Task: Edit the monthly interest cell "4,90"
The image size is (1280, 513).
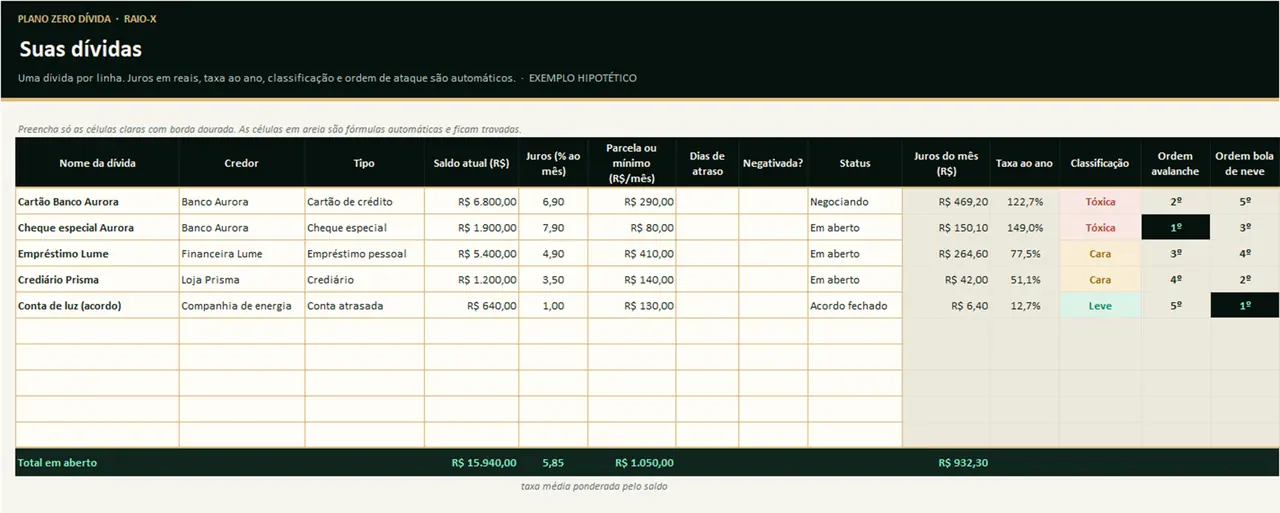Action: [554, 253]
